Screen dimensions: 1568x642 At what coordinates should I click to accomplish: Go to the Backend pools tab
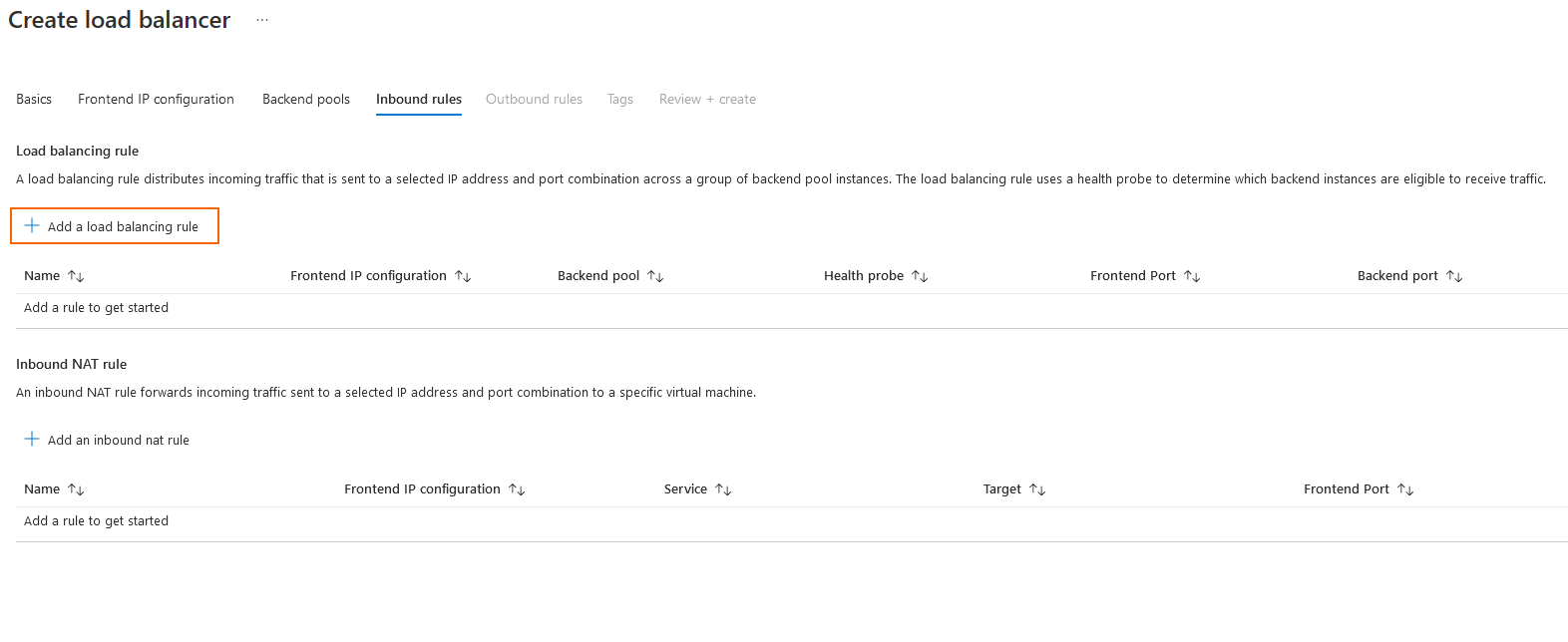coord(306,100)
